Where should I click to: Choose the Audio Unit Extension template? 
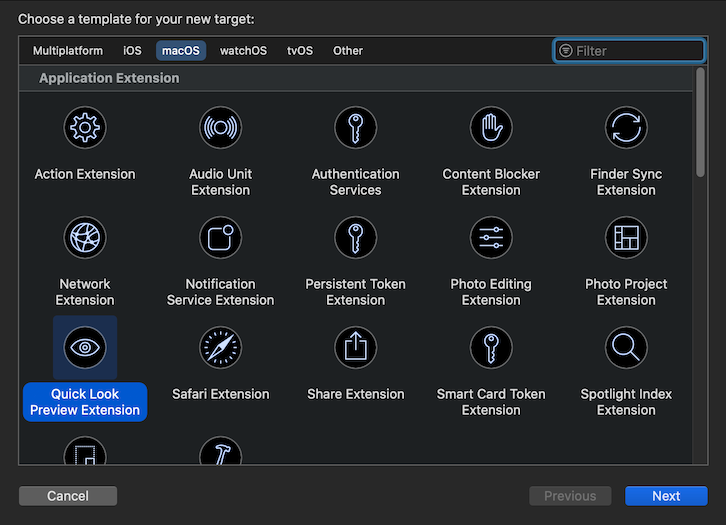click(220, 128)
